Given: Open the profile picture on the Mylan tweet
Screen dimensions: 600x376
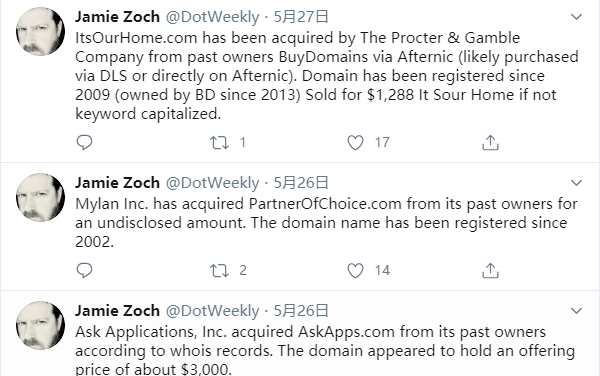Looking at the screenshot, I should (x=41, y=198).
